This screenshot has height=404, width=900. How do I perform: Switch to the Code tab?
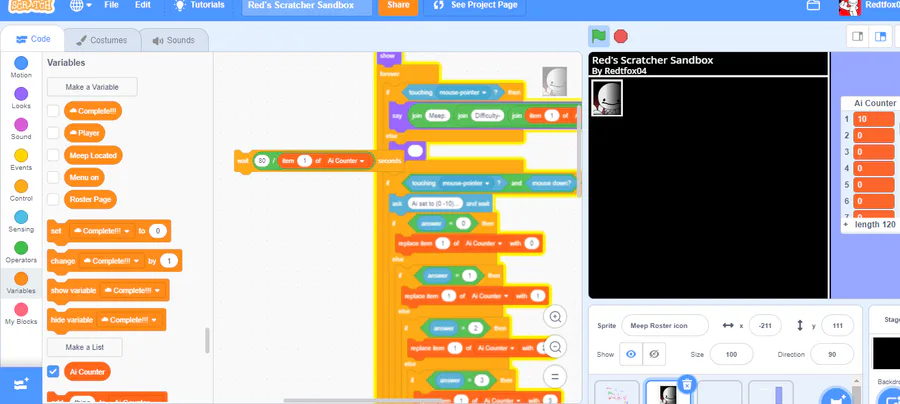click(x=33, y=39)
